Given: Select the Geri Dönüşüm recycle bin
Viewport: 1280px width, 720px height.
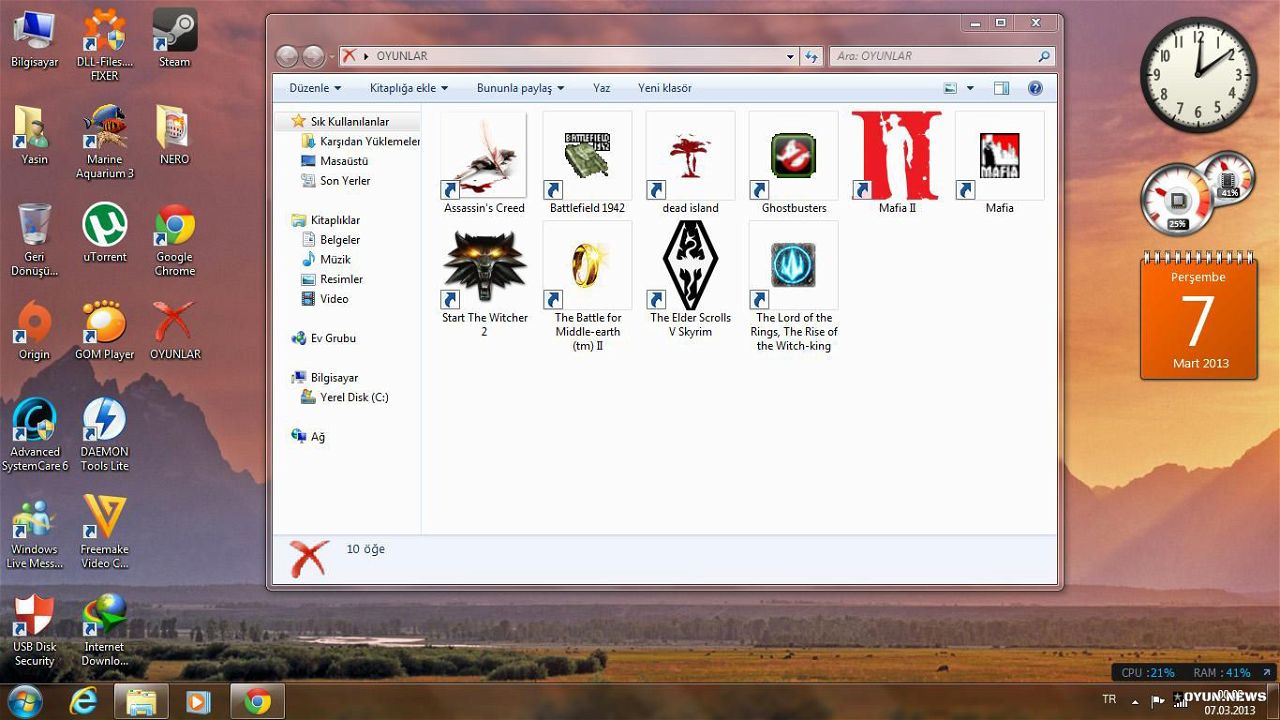Looking at the screenshot, I should point(34,240).
